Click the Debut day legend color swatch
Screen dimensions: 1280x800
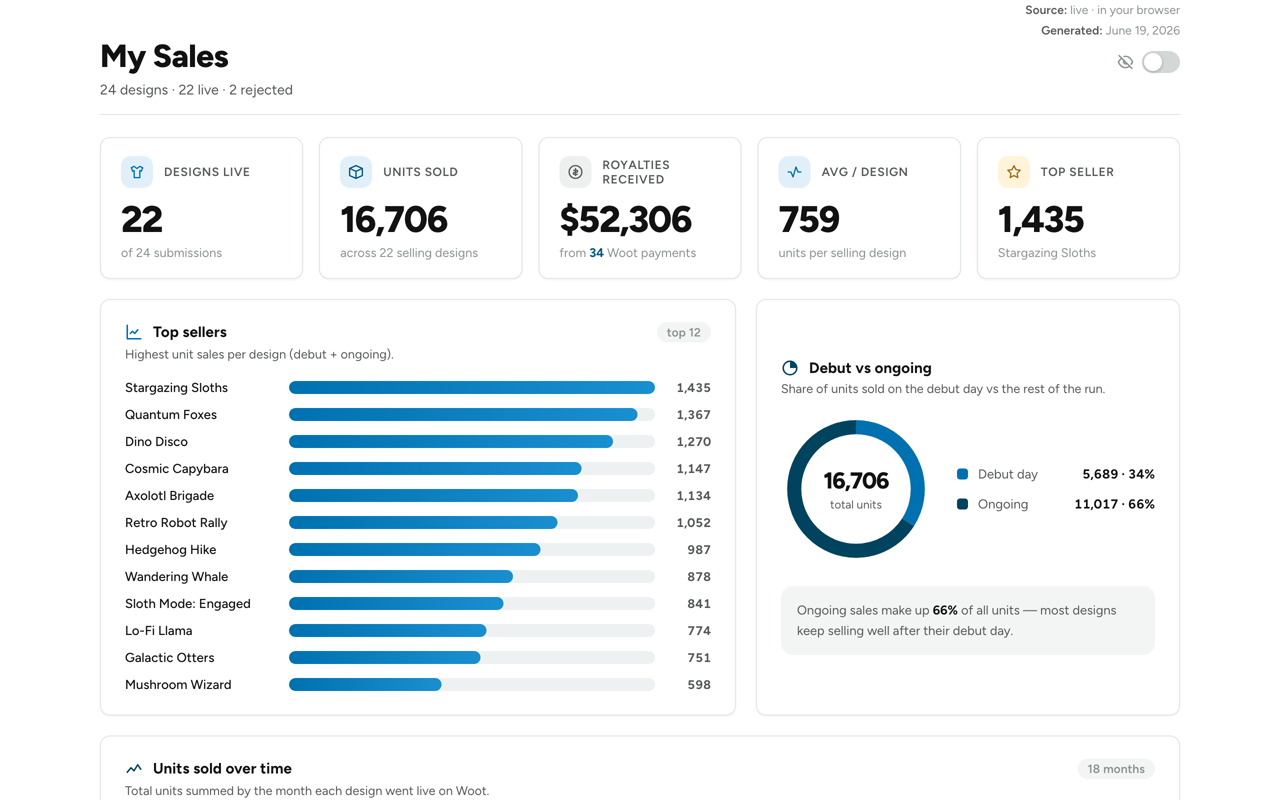[x=962, y=474]
